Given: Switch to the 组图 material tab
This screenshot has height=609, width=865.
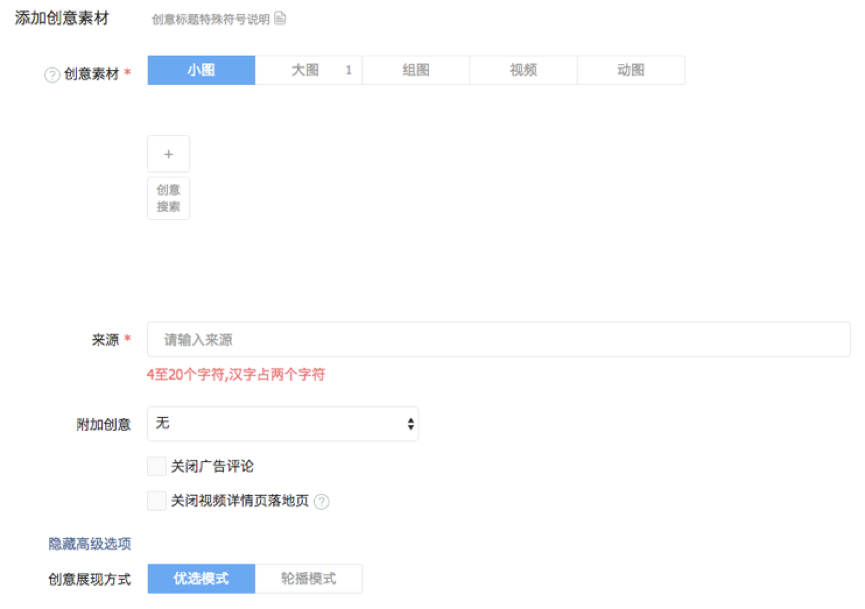Looking at the screenshot, I should pyautogui.click(x=416, y=70).
